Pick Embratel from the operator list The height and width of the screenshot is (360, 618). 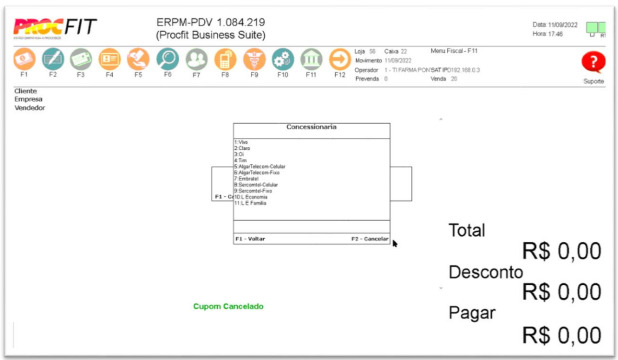click(246, 179)
